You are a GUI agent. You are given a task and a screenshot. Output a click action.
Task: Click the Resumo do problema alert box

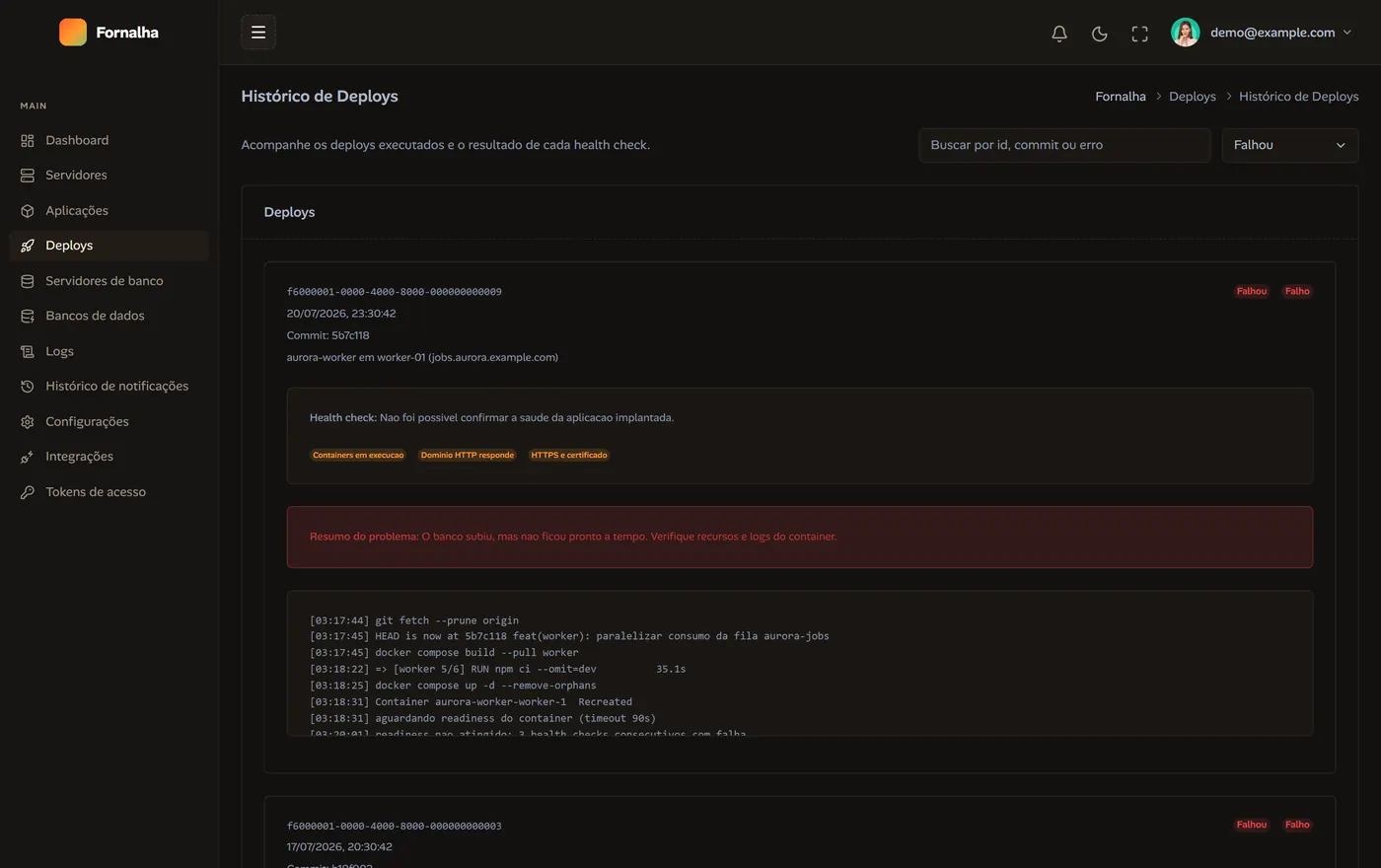(x=800, y=537)
